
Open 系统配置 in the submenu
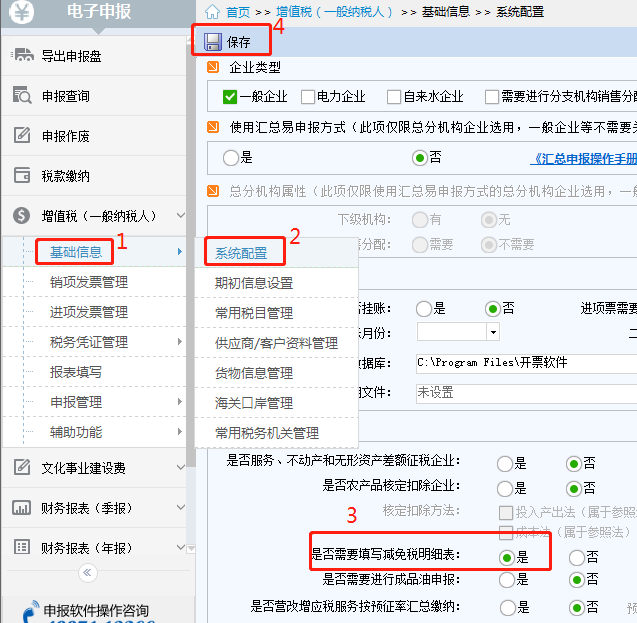pyautogui.click(x=241, y=253)
